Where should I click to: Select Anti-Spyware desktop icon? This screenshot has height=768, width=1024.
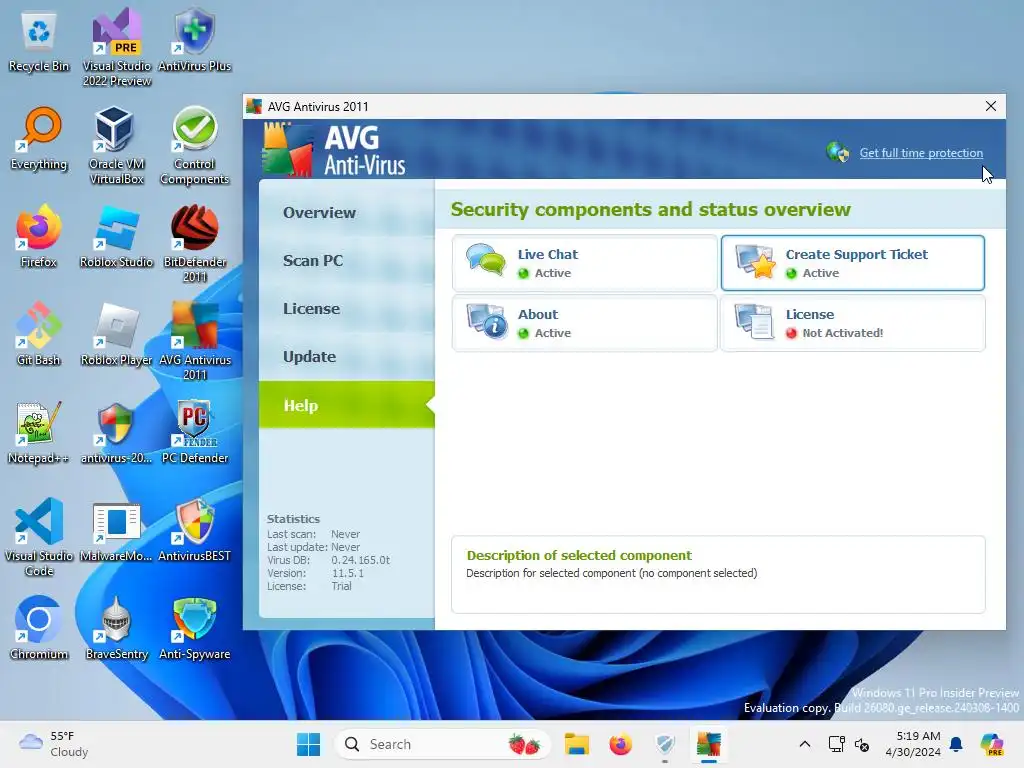[195, 628]
